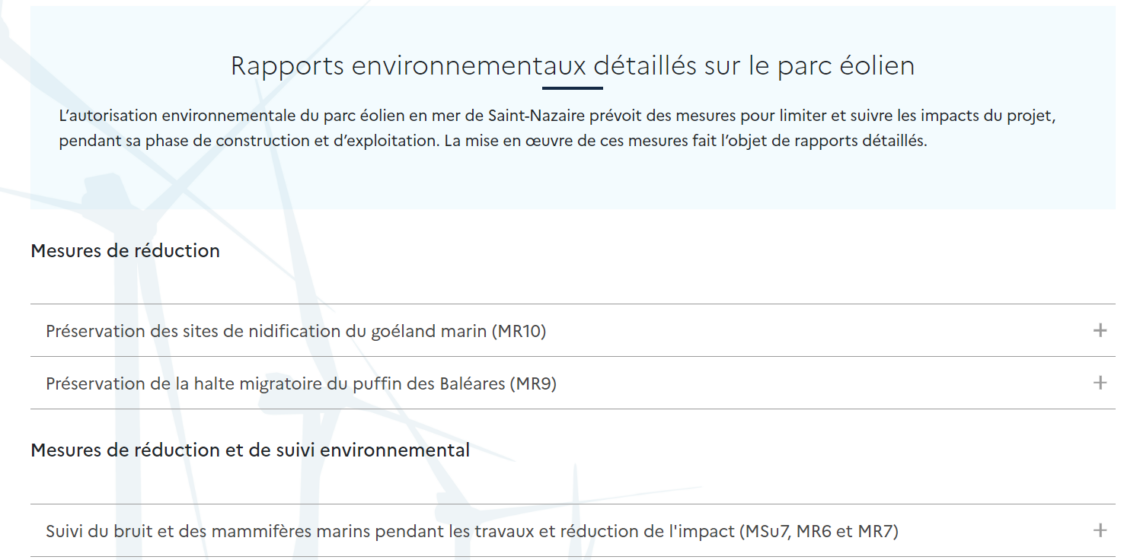Viewport: 1140px width, 560px height.
Task: Expand 'Préservation des sites de nidification' accordion row
Action: pos(572,331)
